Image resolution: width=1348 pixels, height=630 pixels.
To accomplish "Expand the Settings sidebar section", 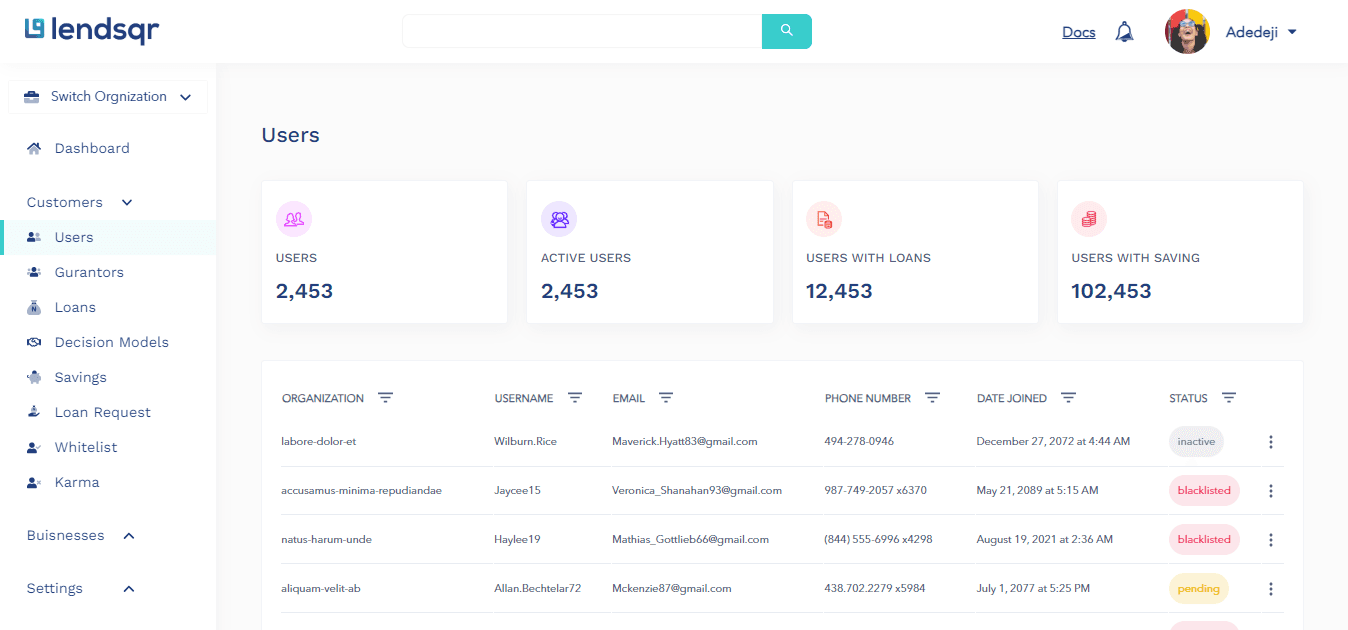I will 129,589.
